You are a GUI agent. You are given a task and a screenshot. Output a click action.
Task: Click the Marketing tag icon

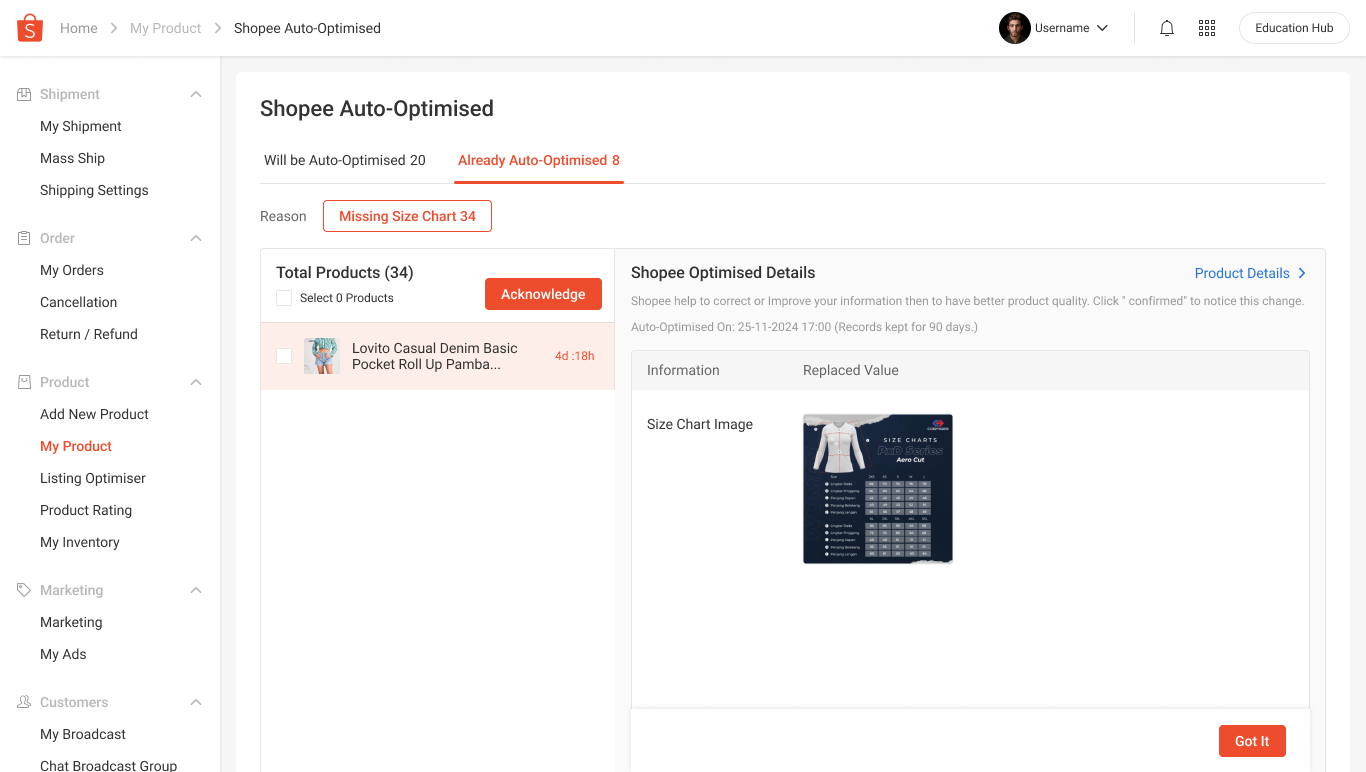pos(24,590)
